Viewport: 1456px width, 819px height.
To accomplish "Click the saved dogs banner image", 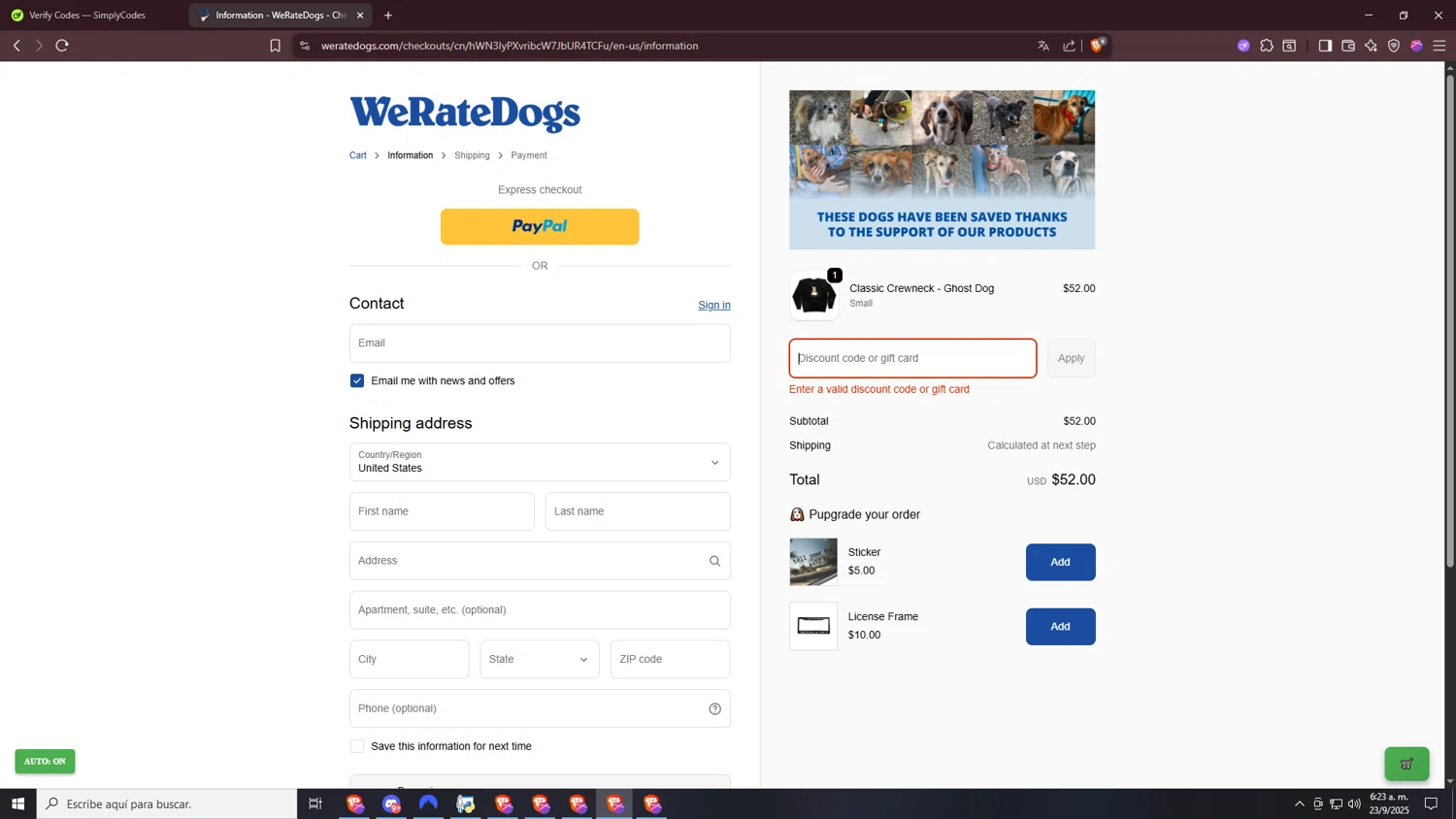I will [x=942, y=170].
